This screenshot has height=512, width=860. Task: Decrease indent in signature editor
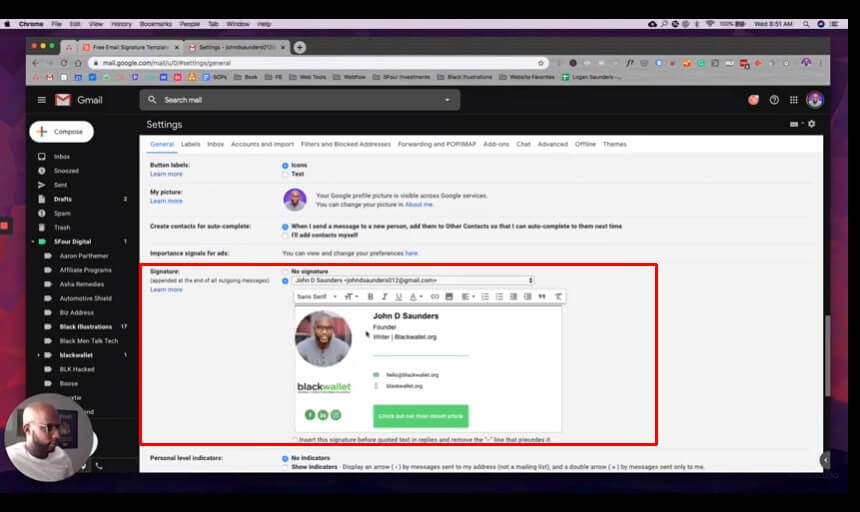click(x=513, y=297)
